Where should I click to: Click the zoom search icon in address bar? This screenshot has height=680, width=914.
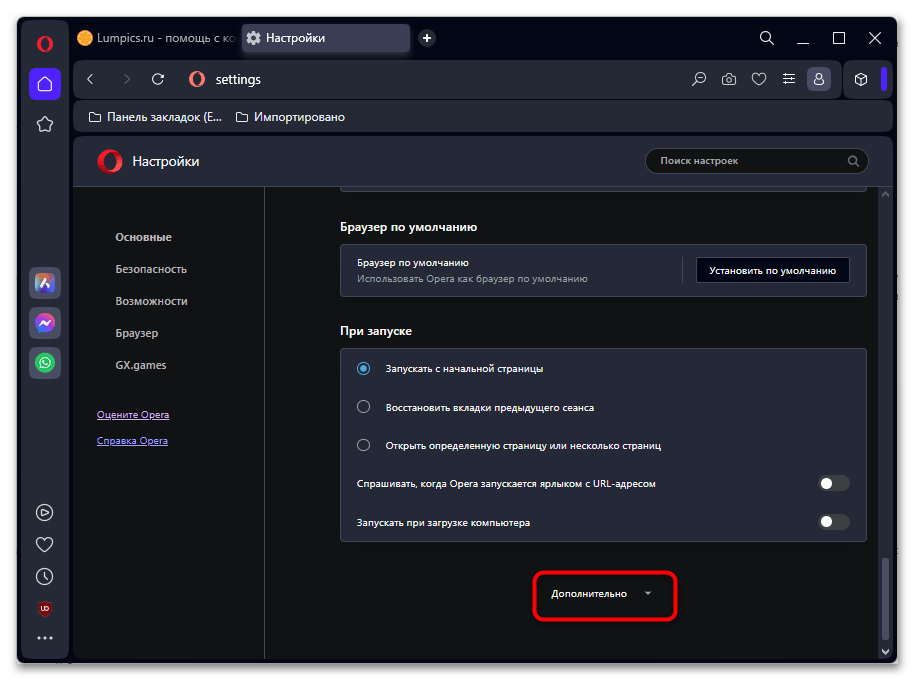[x=699, y=79]
